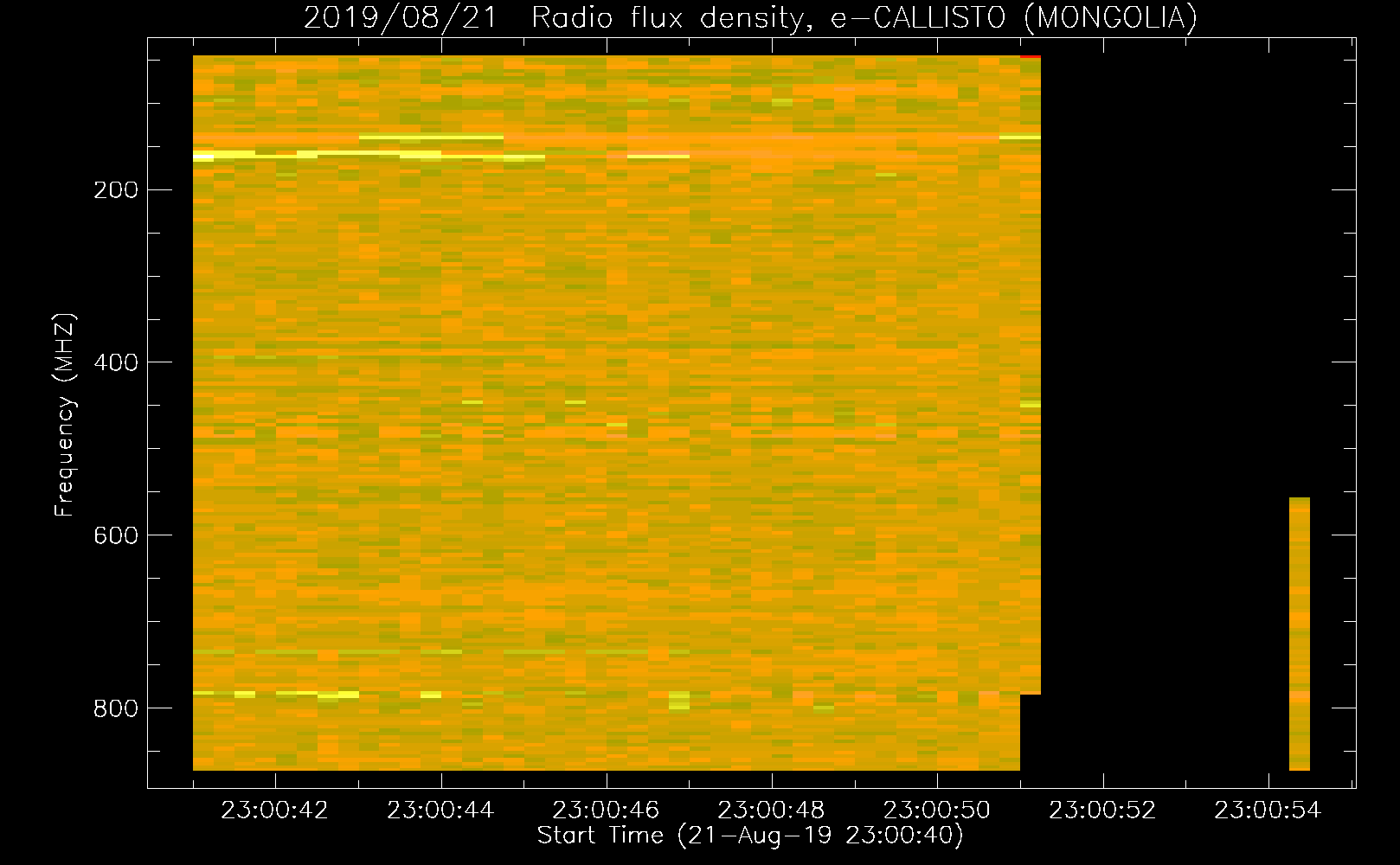1400x865 pixels.
Task: Click the '23:00:46' time tick label
Action: (606, 811)
